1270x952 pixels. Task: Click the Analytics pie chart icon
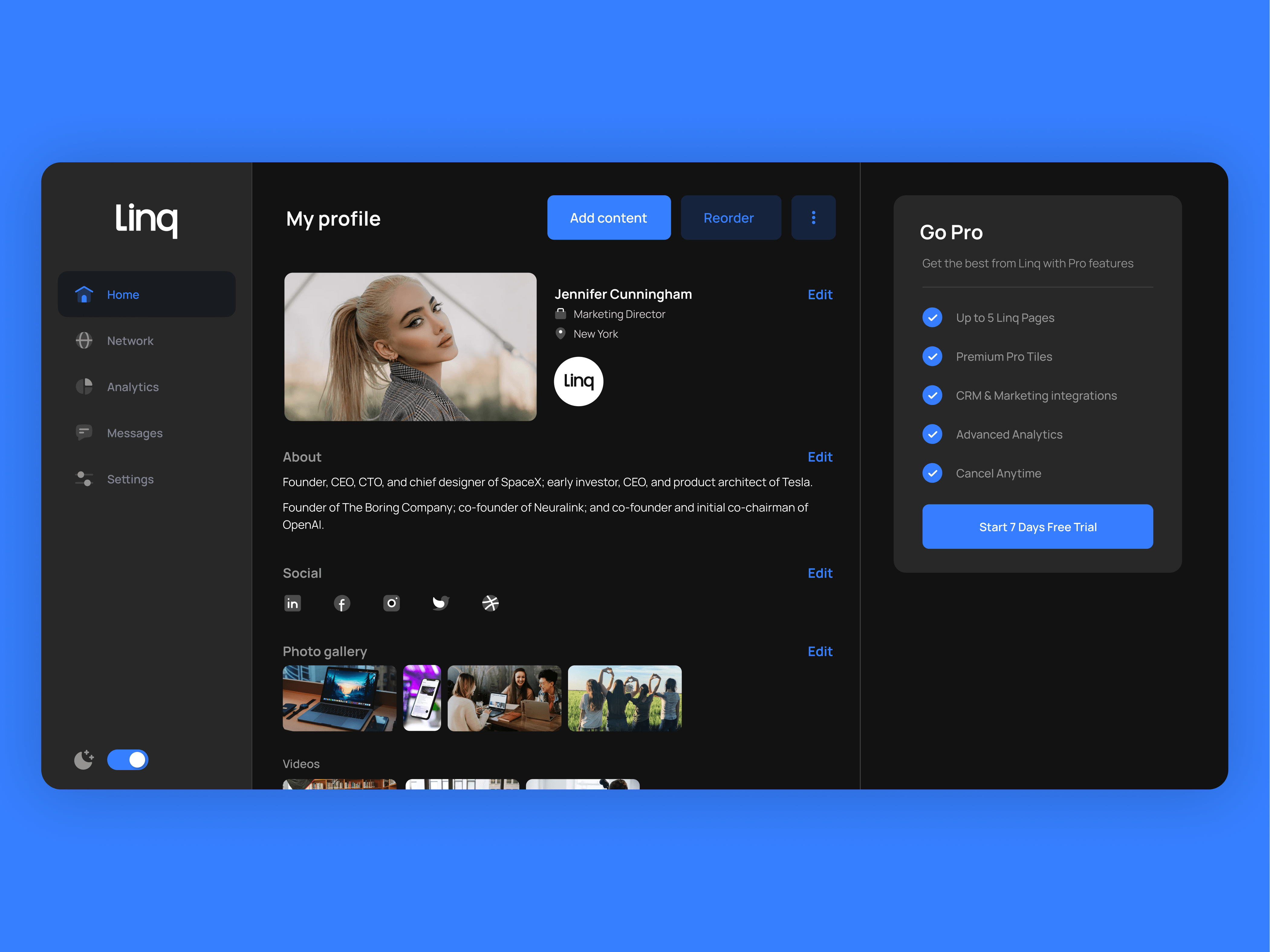click(x=84, y=386)
